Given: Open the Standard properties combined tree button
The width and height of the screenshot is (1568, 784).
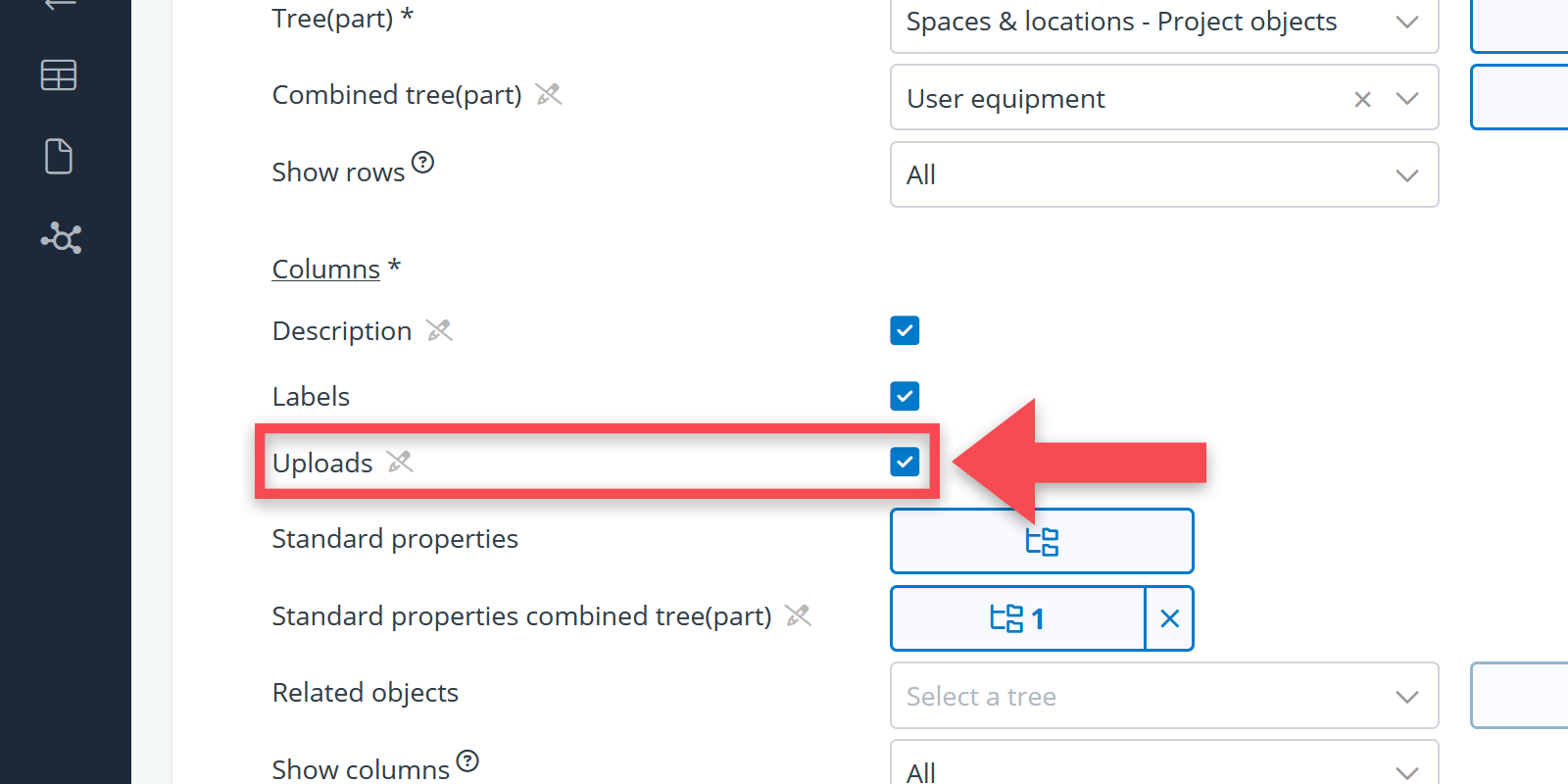Looking at the screenshot, I should (x=1017, y=618).
